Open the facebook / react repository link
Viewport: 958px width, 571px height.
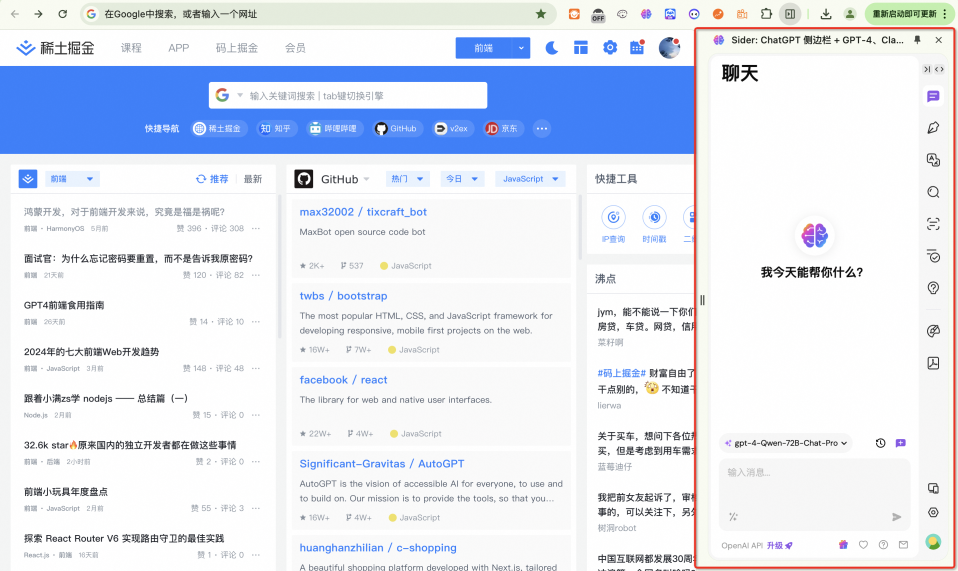coord(343,380)
